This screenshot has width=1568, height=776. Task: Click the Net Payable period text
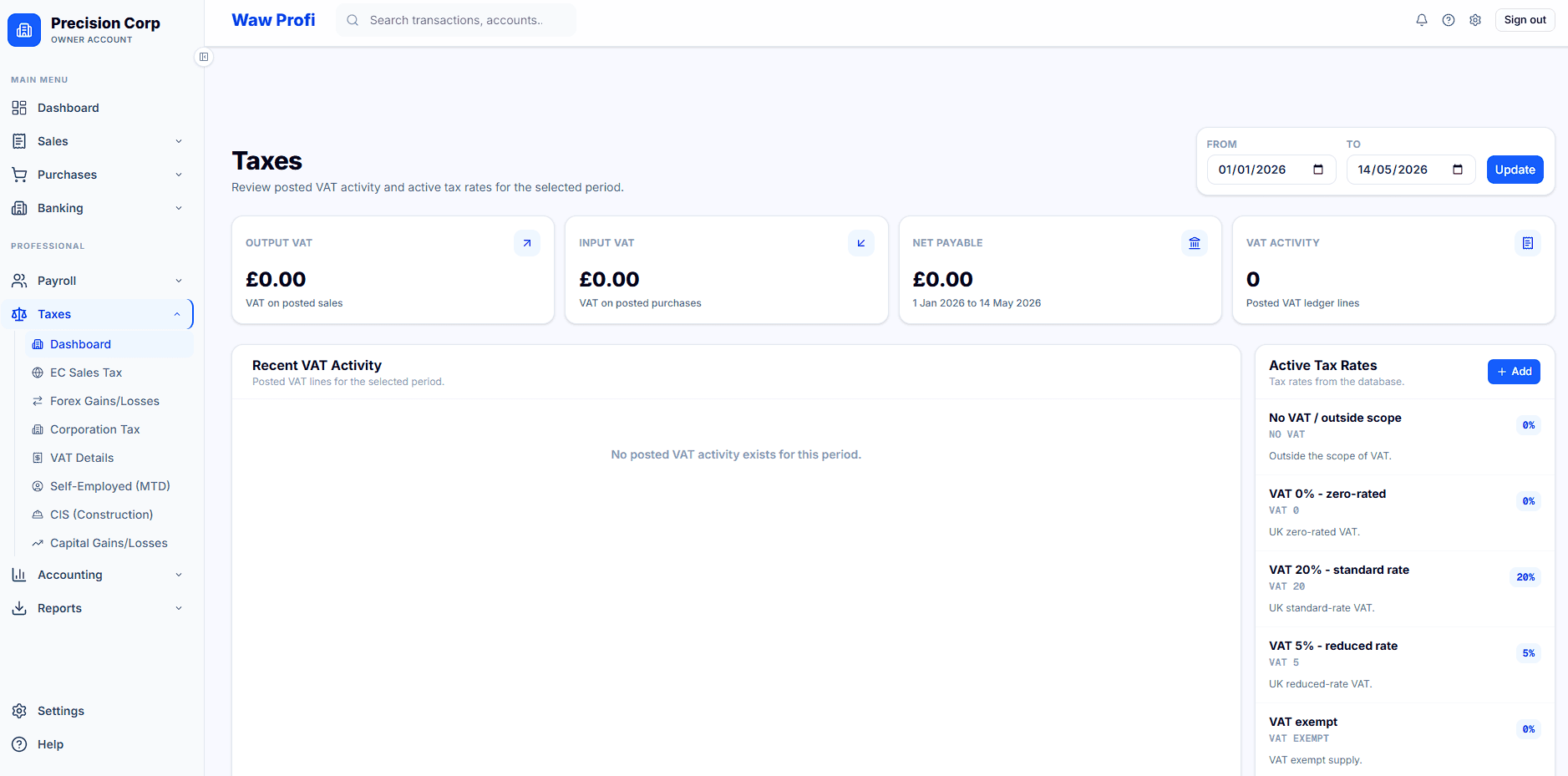pos(977,303)
